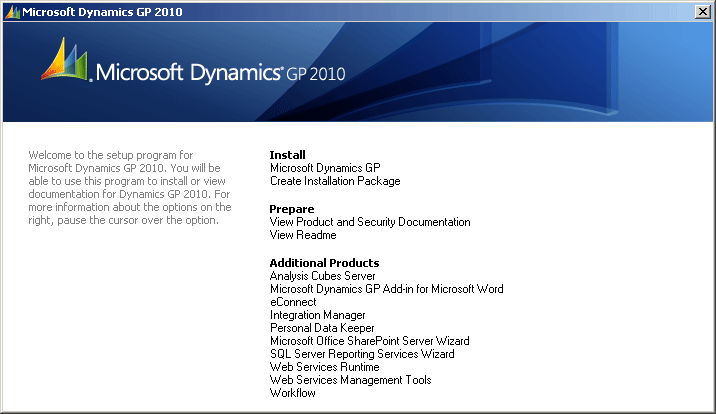
Task: Close the Dynamics GP 2010 setup window
Action: pyautogui.click(x=703, y=11)
